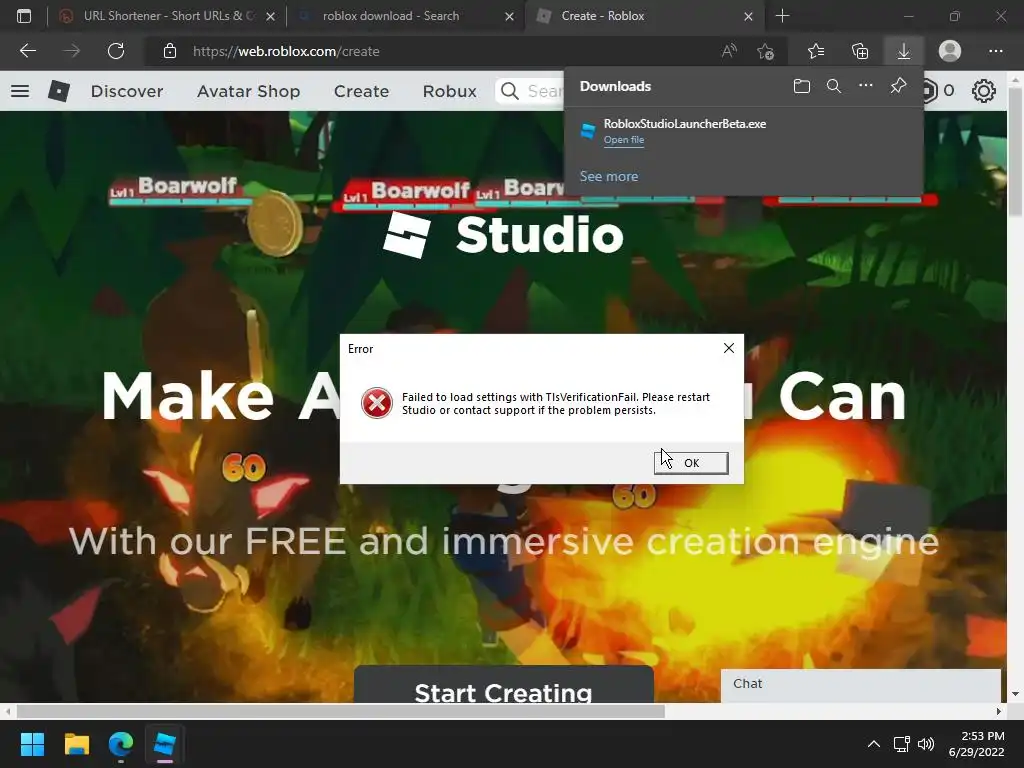Toggle Read aloud icon in address bar

[729, 51]
